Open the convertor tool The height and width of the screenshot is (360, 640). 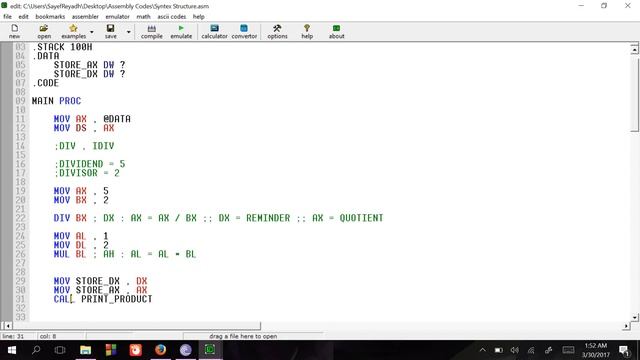(x=244, y=31)
